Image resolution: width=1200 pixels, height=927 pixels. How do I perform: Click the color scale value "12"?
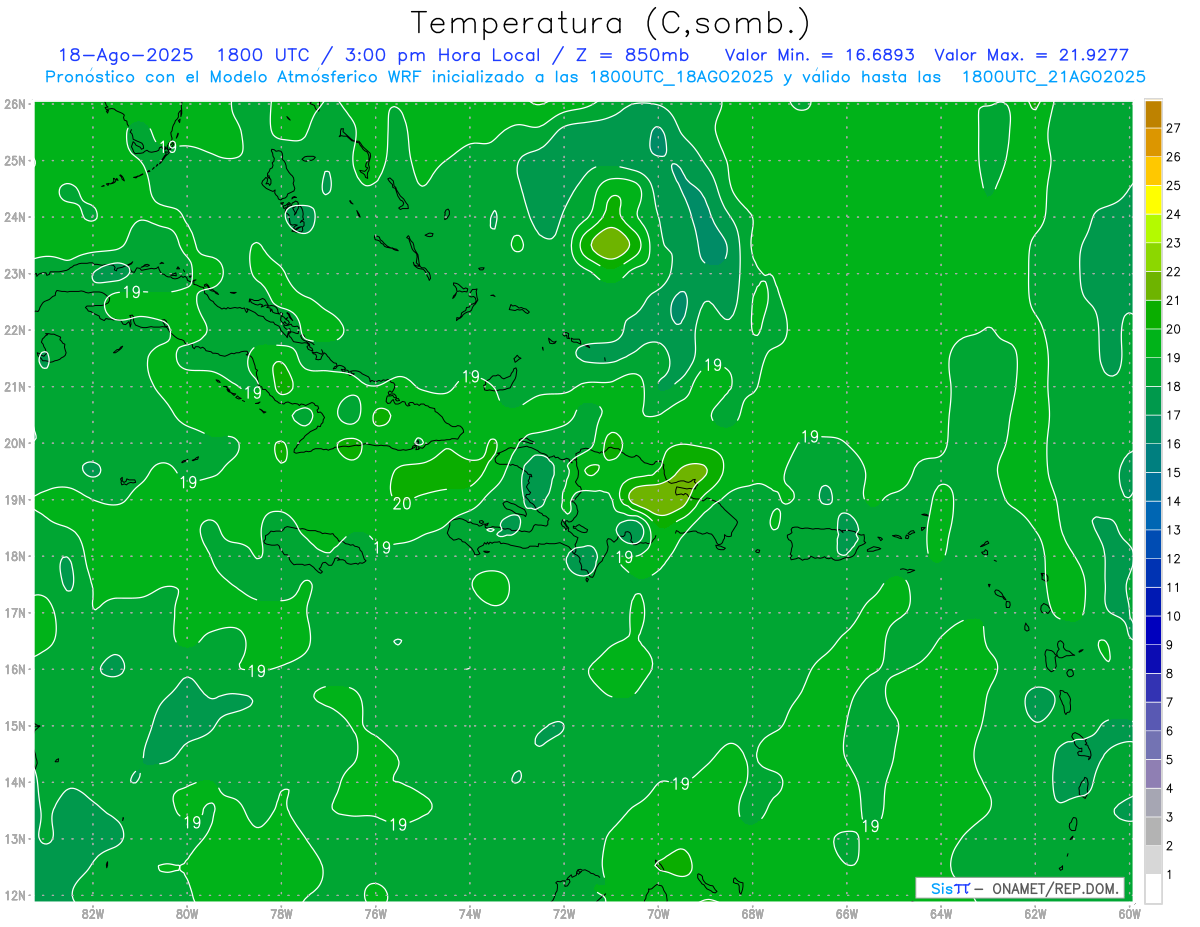[x=1174, y=559]
